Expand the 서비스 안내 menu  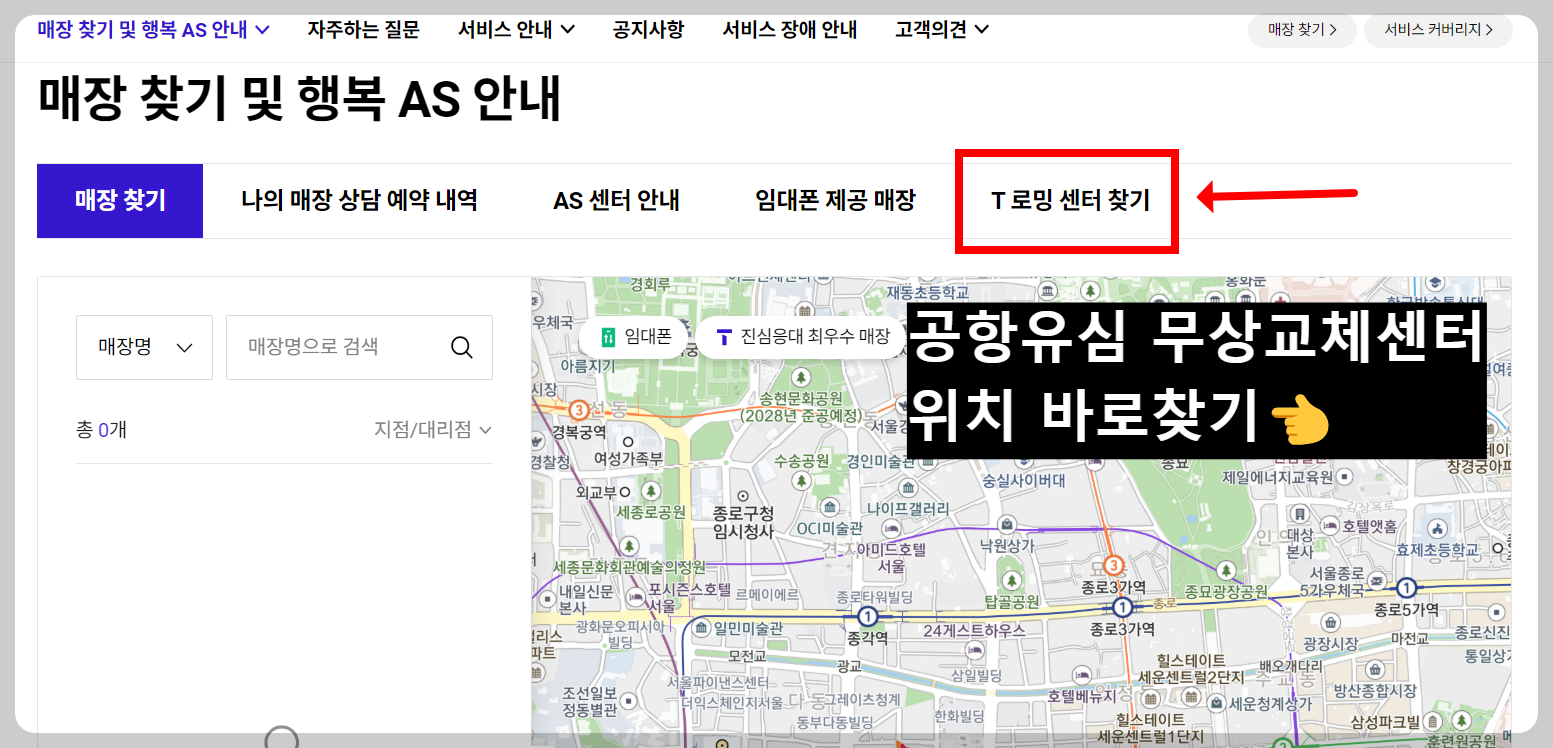516,29
